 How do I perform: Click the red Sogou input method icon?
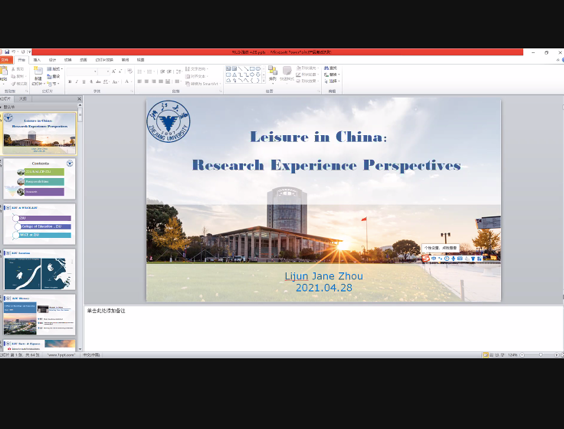point(426,258)
